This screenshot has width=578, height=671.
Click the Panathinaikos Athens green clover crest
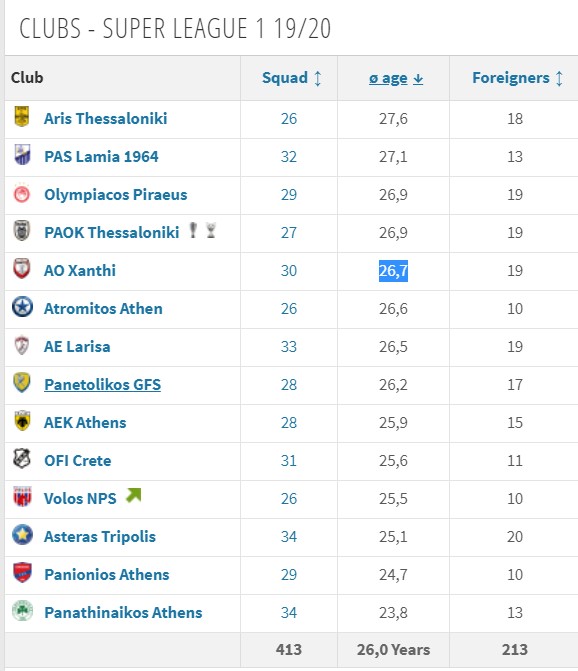coord(22,611)
